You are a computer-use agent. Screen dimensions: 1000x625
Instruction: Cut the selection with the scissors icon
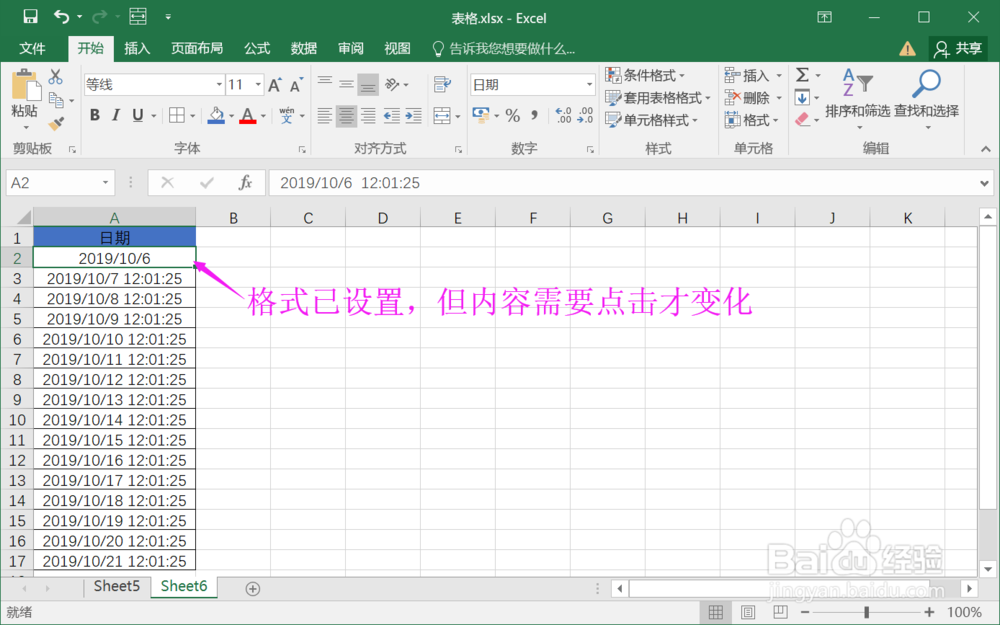(55, 77)
